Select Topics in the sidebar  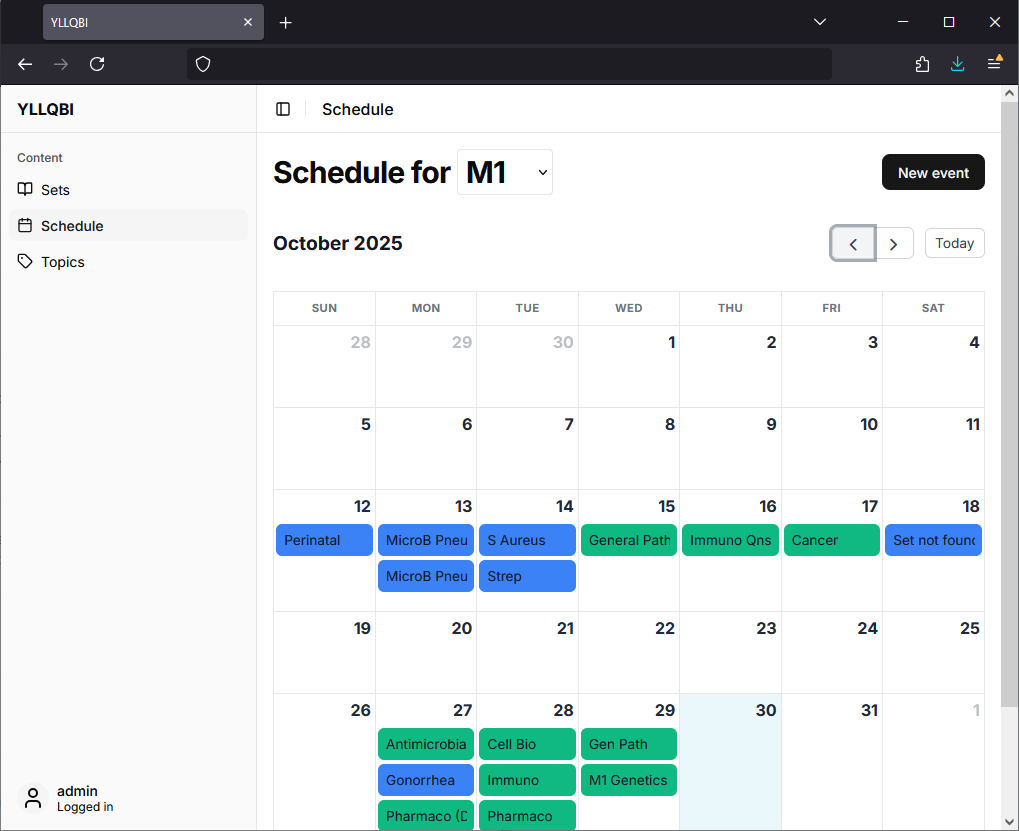[62, 262]
